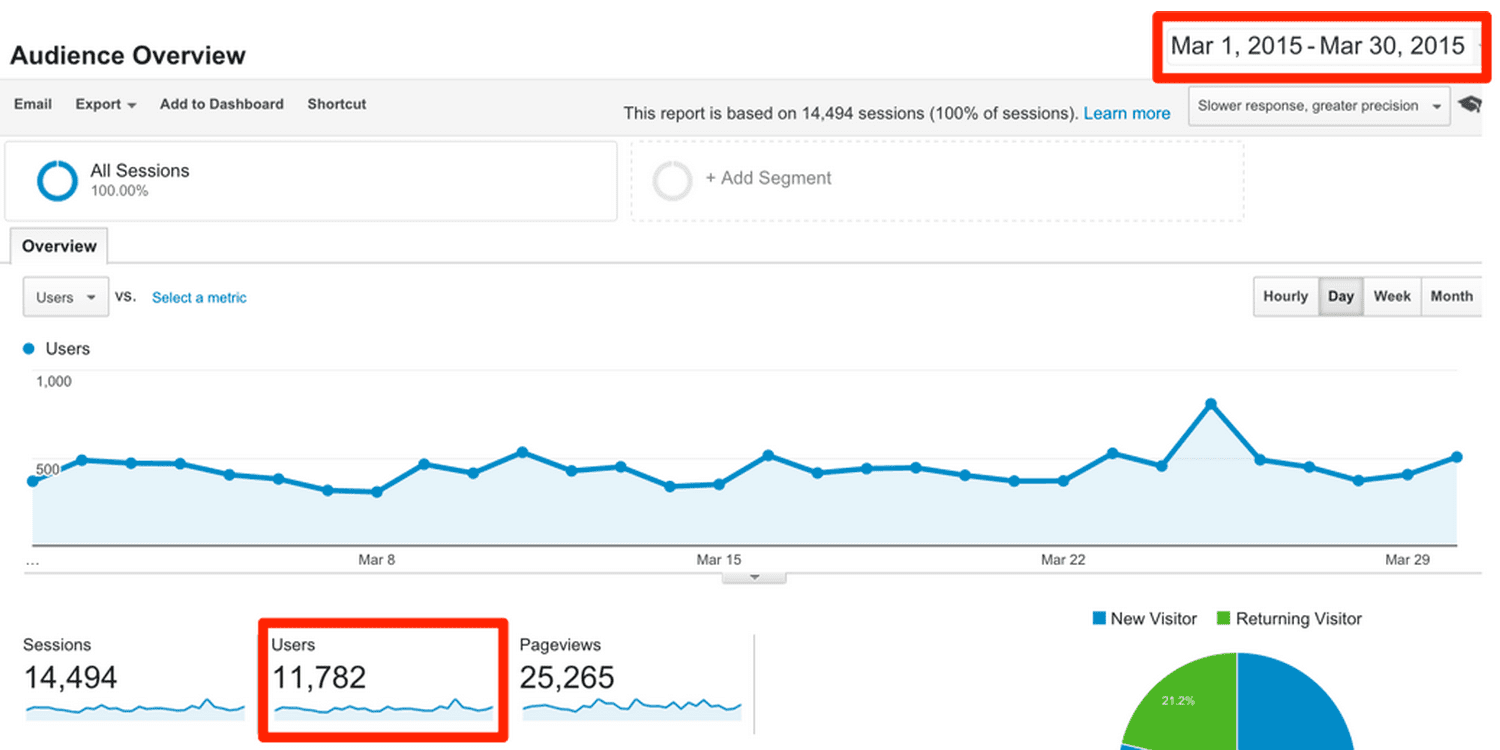Click the All Sessions donut icon
1500x750 pixels.
pos(57,180)
